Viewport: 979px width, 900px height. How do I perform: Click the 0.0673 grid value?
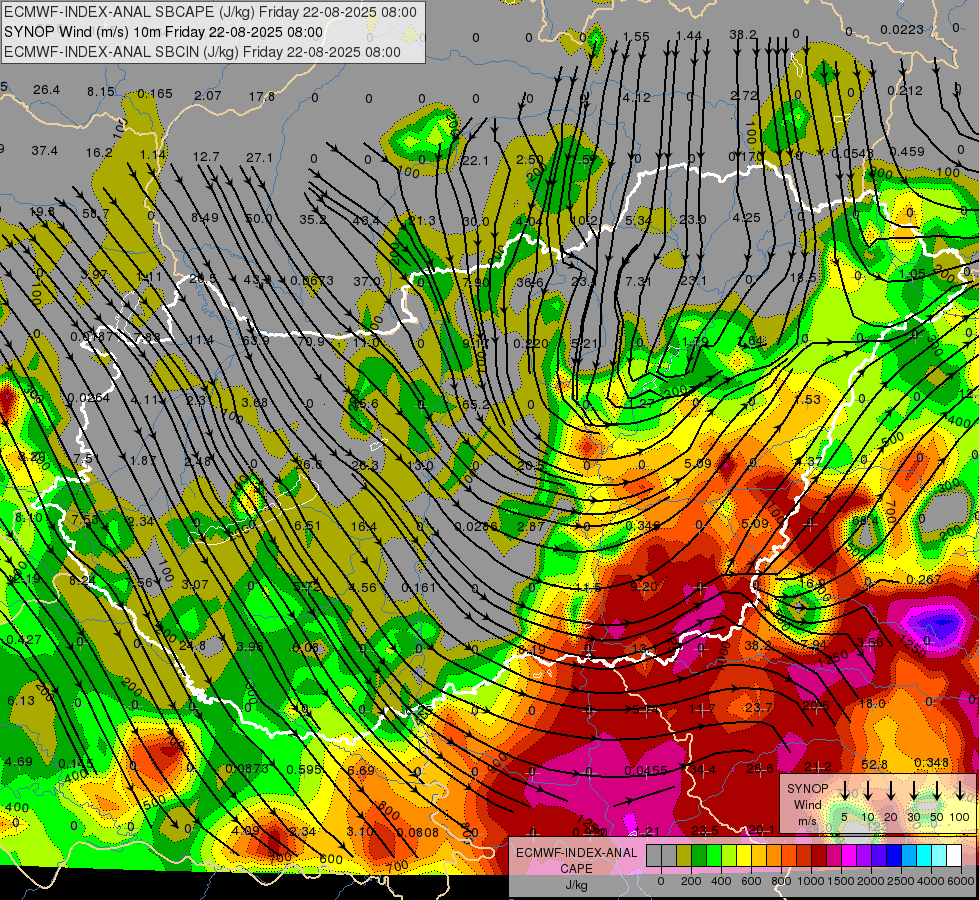[x=312, y=281]
